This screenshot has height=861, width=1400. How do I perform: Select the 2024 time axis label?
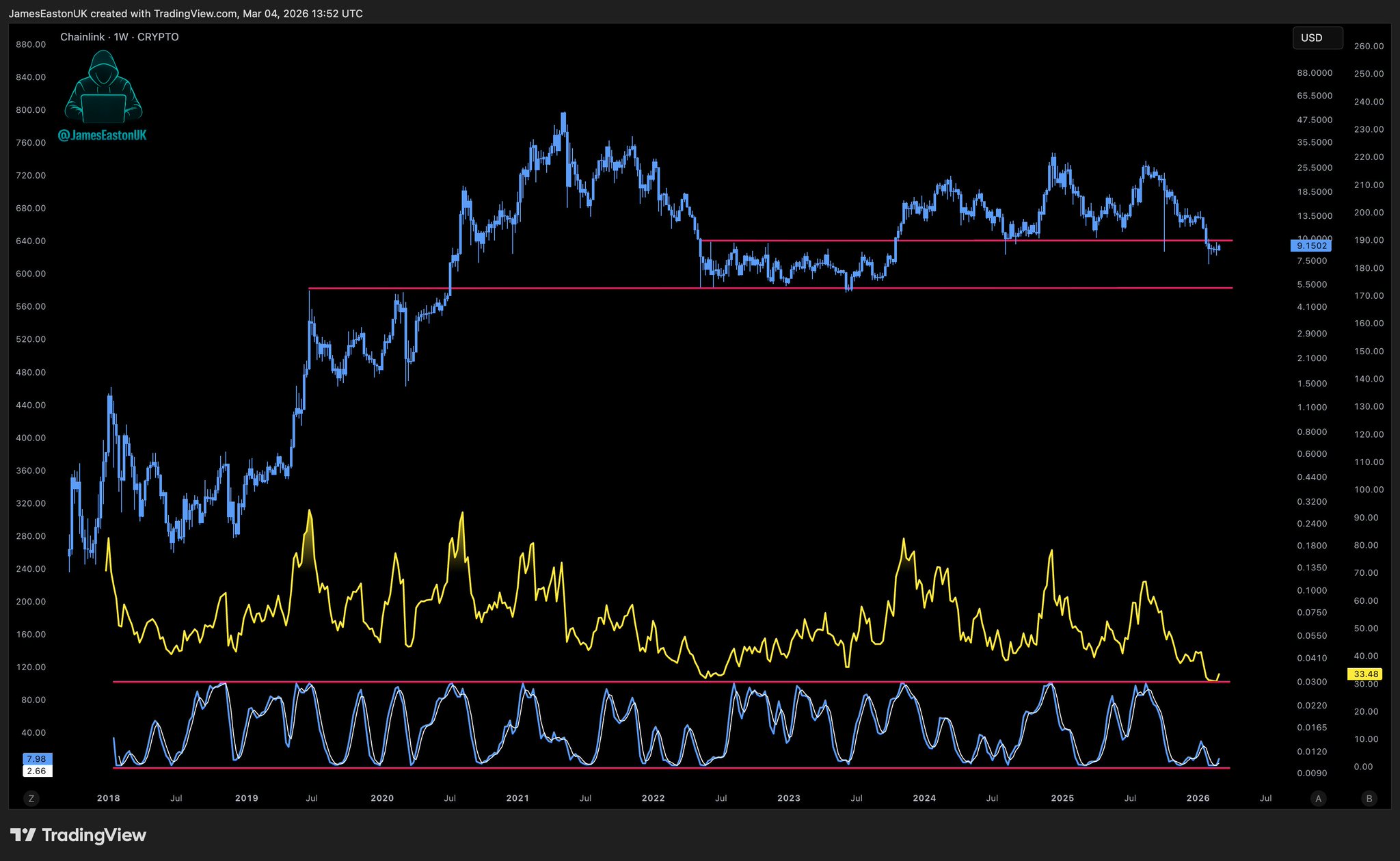[924, 798]
